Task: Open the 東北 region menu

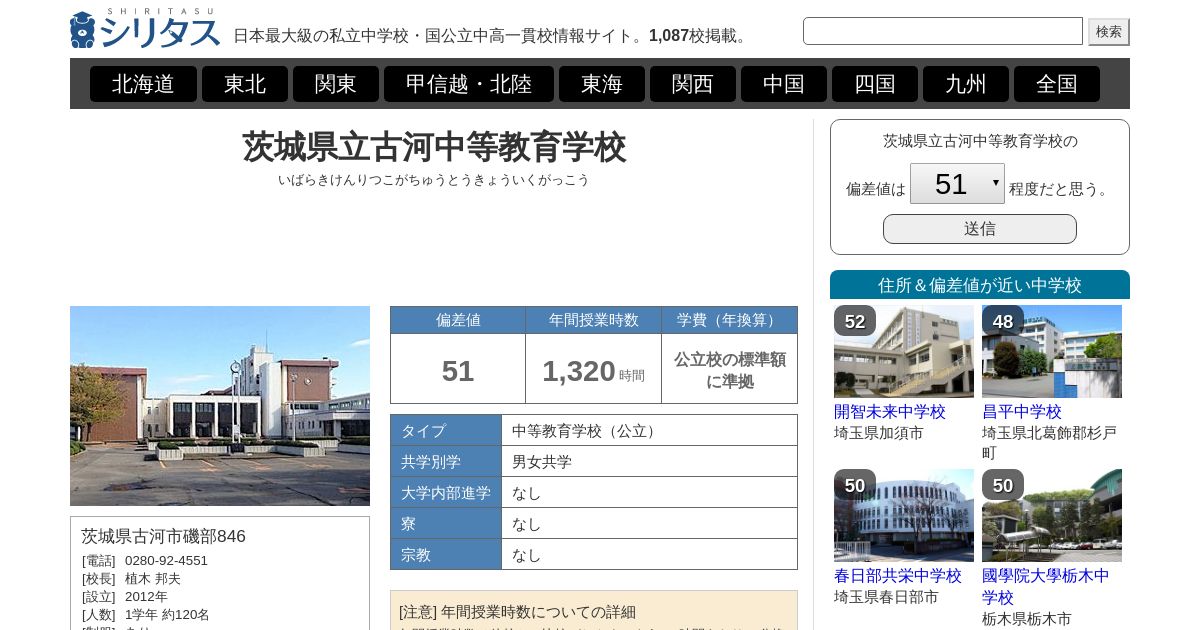Action: point(245,84)
